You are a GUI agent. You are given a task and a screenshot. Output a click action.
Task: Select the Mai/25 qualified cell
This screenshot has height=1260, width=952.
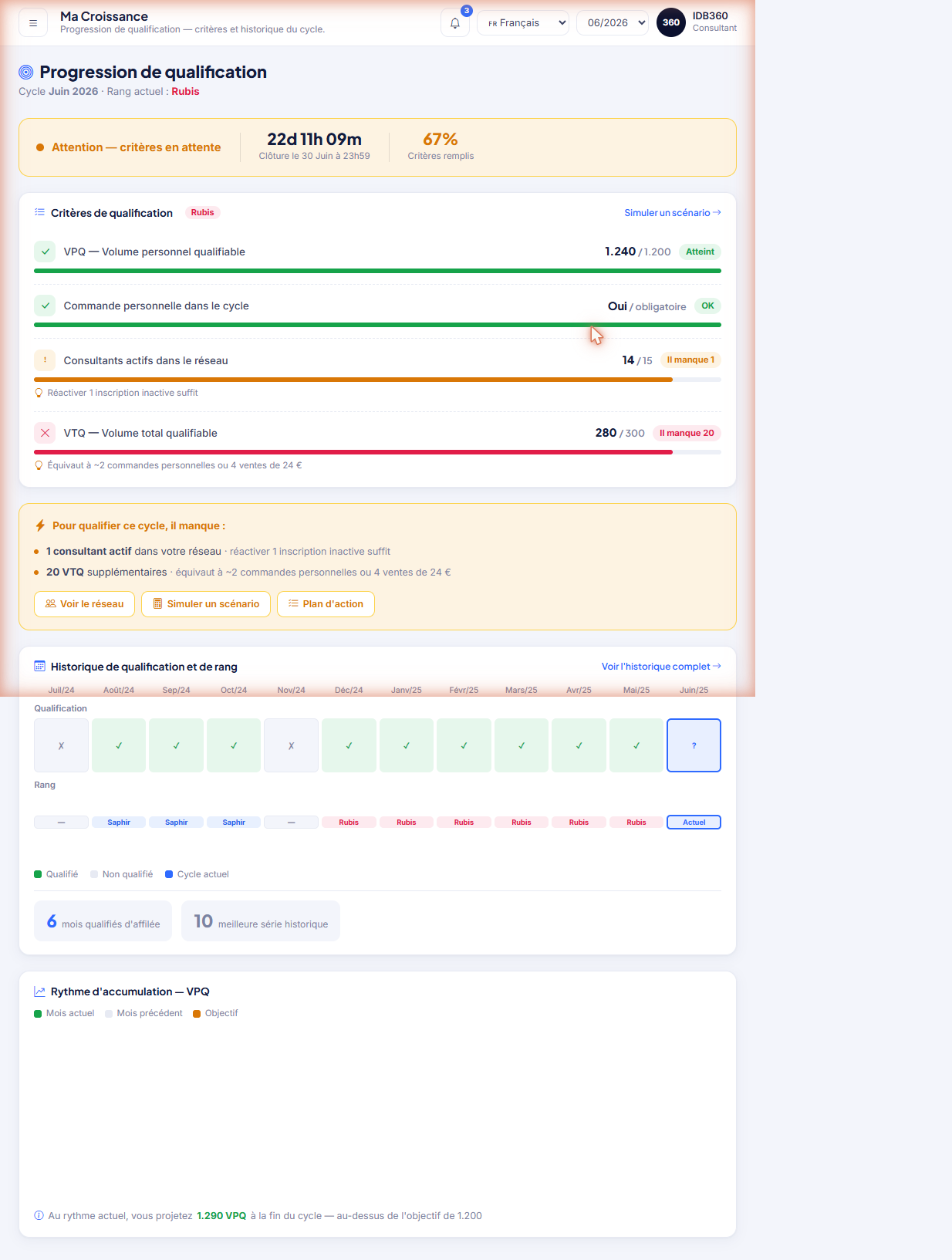[x=636, y=745]
